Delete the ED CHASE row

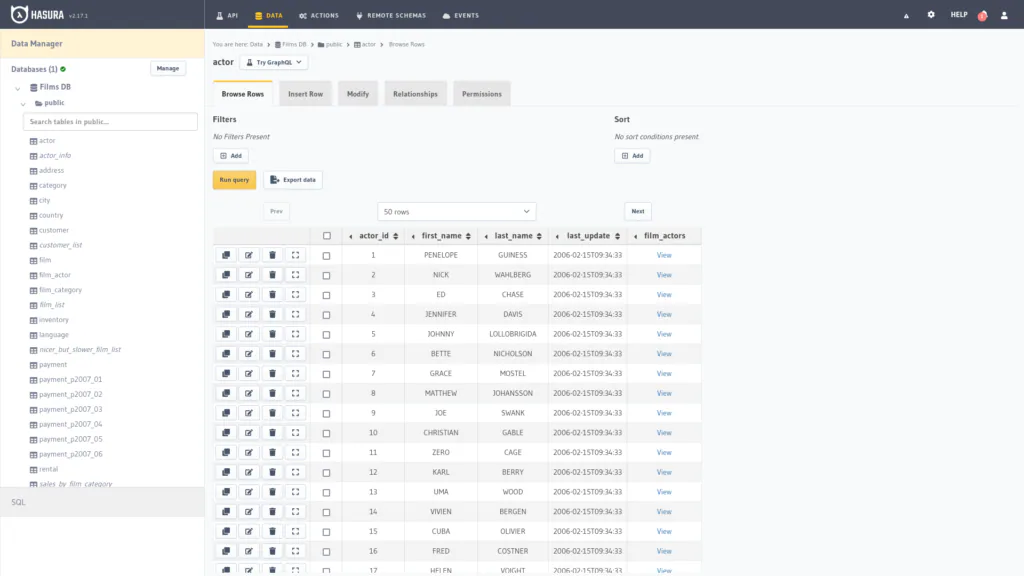272,295
